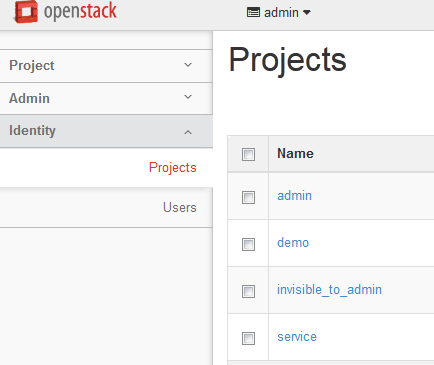Expand the Admin sidebar section chevron
This screenshot has width=434, height=365.
coord(188,97)
